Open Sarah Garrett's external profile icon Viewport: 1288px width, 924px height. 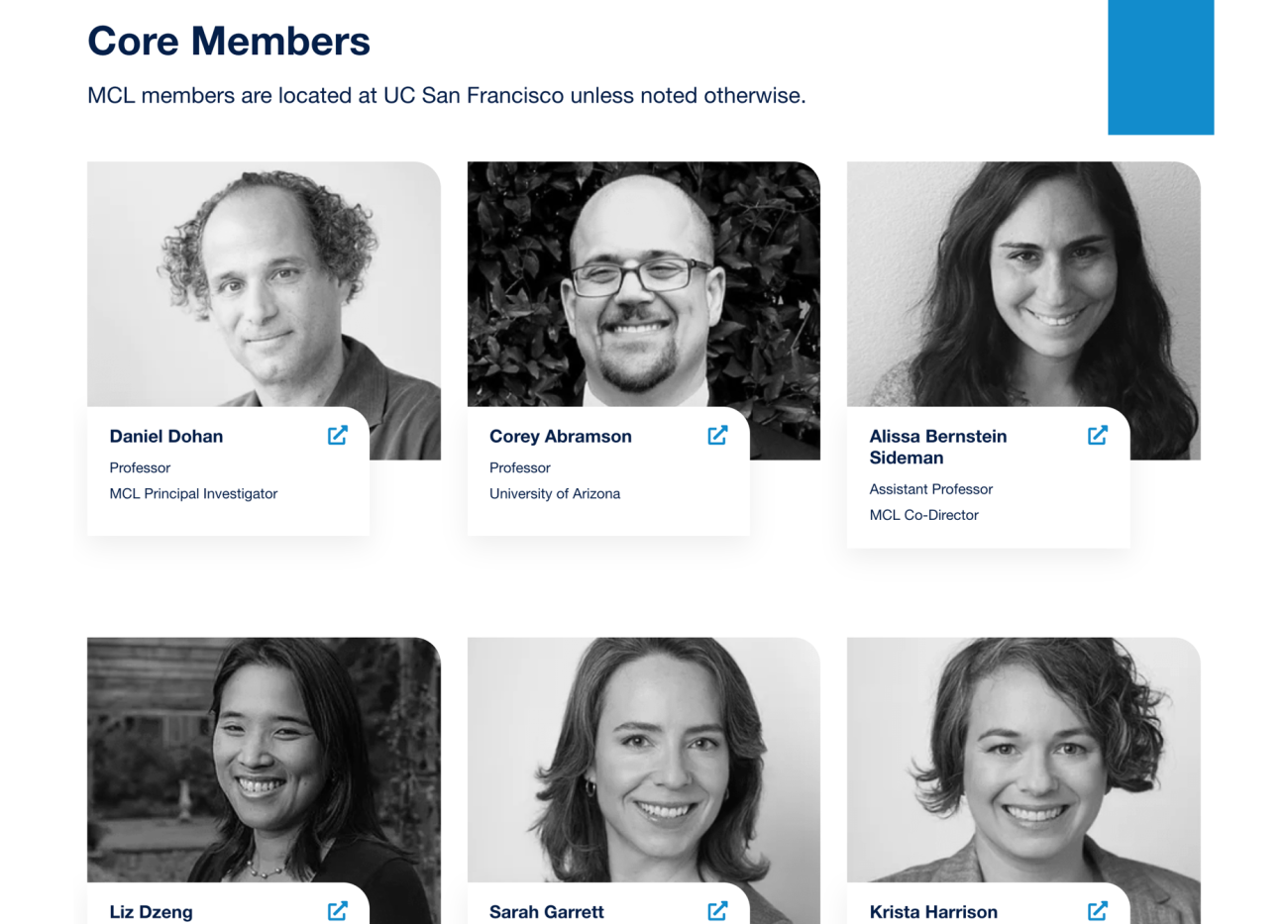(717, 911)
